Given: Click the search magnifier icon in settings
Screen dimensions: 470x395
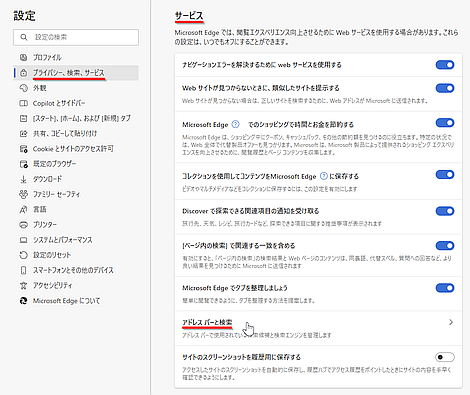Looking at the screenshot, I should 23,37.
